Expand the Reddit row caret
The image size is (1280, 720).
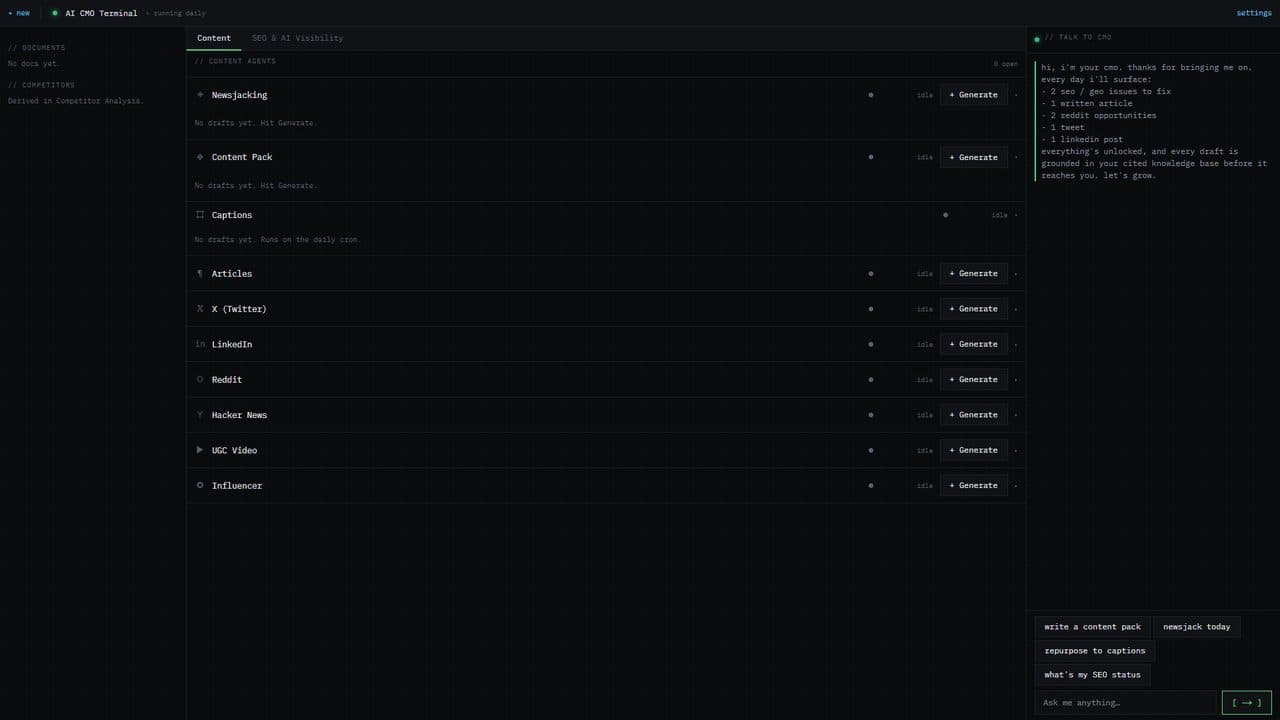coord(1016,380)
